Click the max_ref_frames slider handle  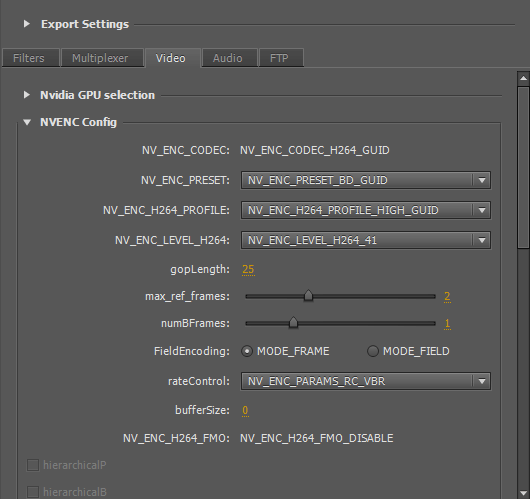pyautogui.click(x=308, y=295)
